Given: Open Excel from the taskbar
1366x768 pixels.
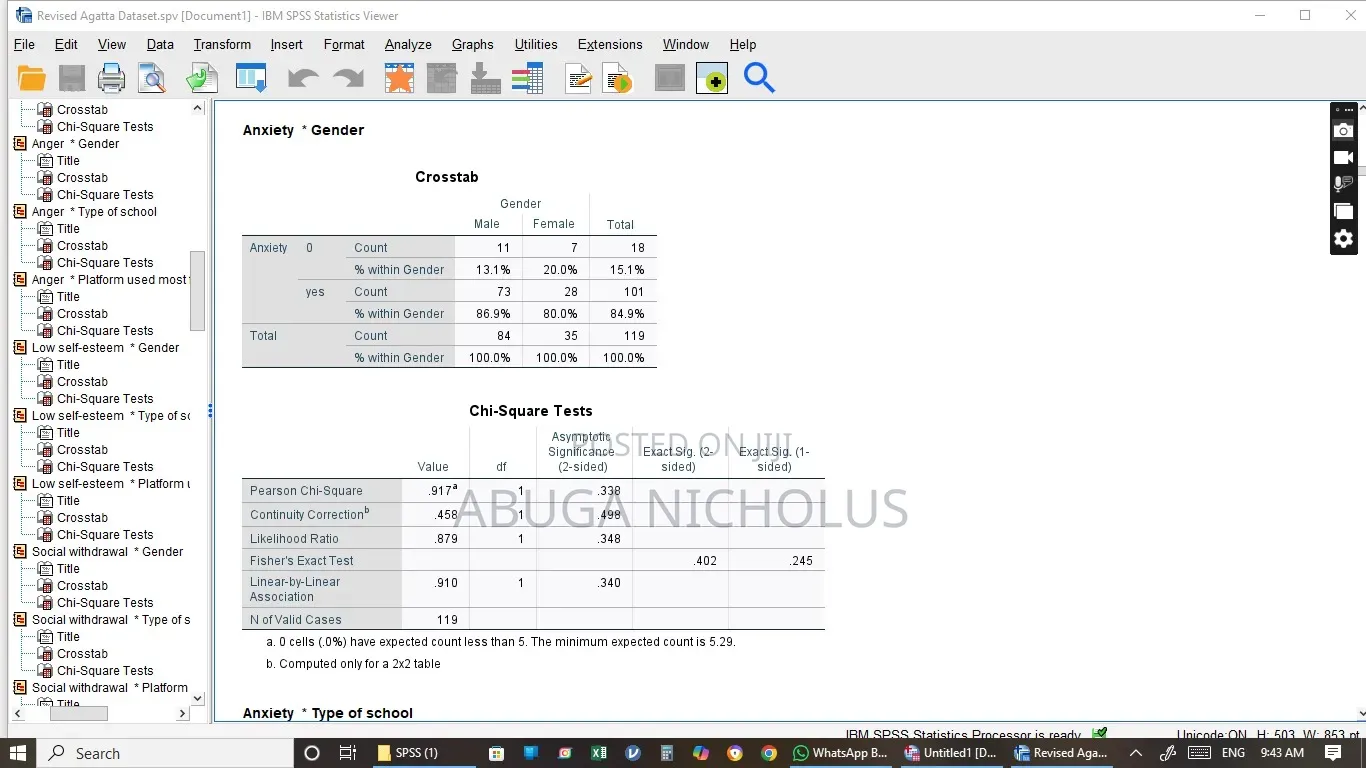Looking at the screenshot, I should click(x=598, y=753).
